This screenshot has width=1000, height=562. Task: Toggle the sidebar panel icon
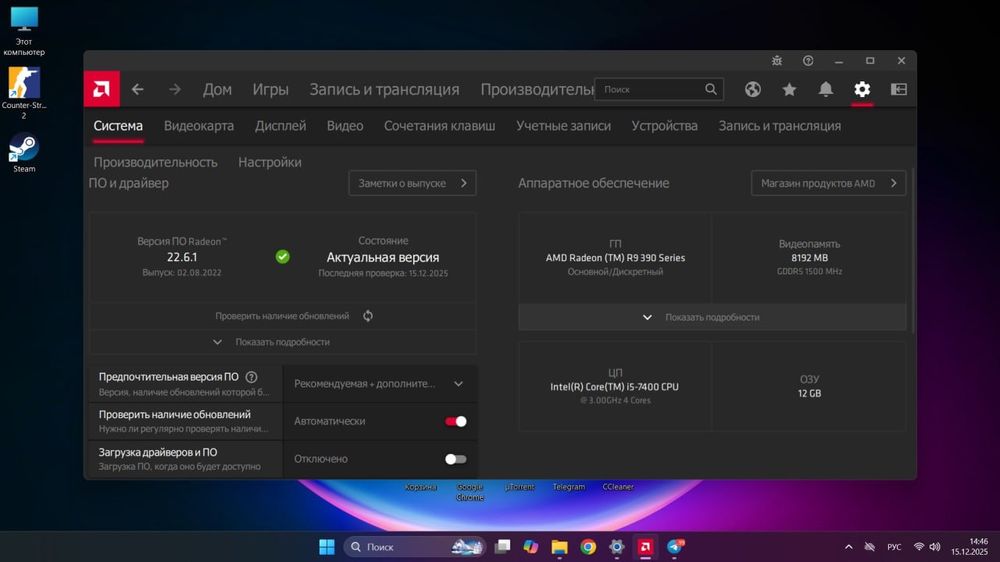pyautogui.click(x=899, y=89)
